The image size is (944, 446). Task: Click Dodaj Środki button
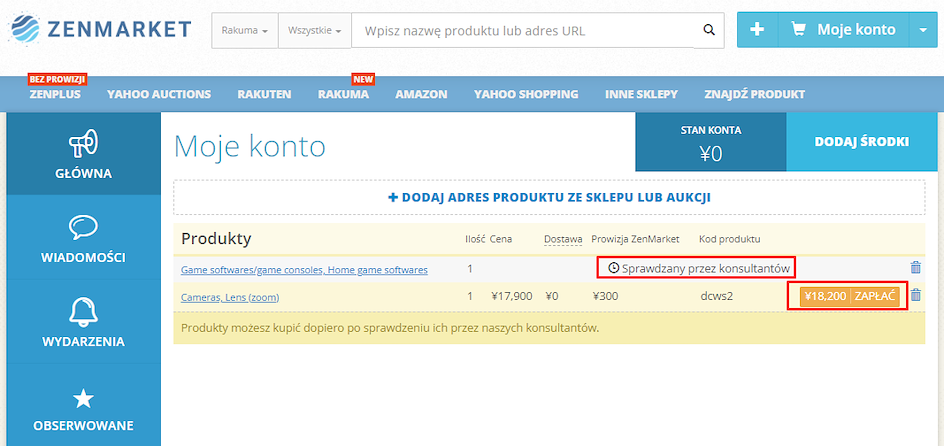click(x=862, y=142)
